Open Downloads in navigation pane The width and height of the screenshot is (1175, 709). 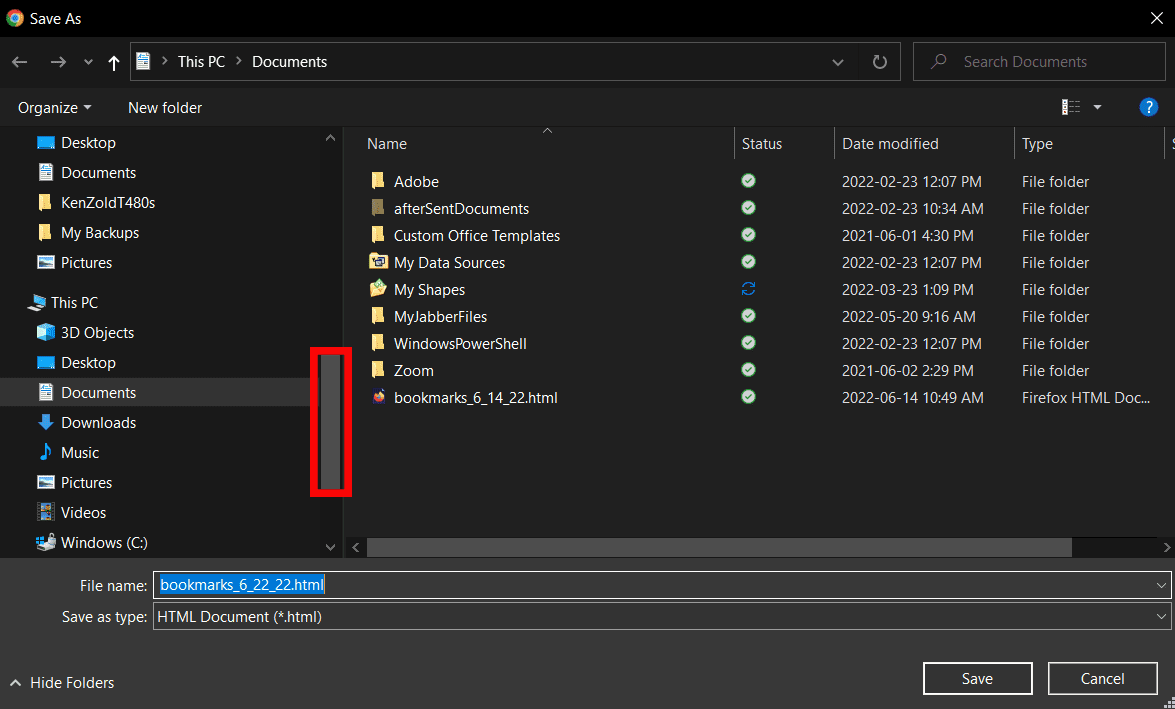98,423
